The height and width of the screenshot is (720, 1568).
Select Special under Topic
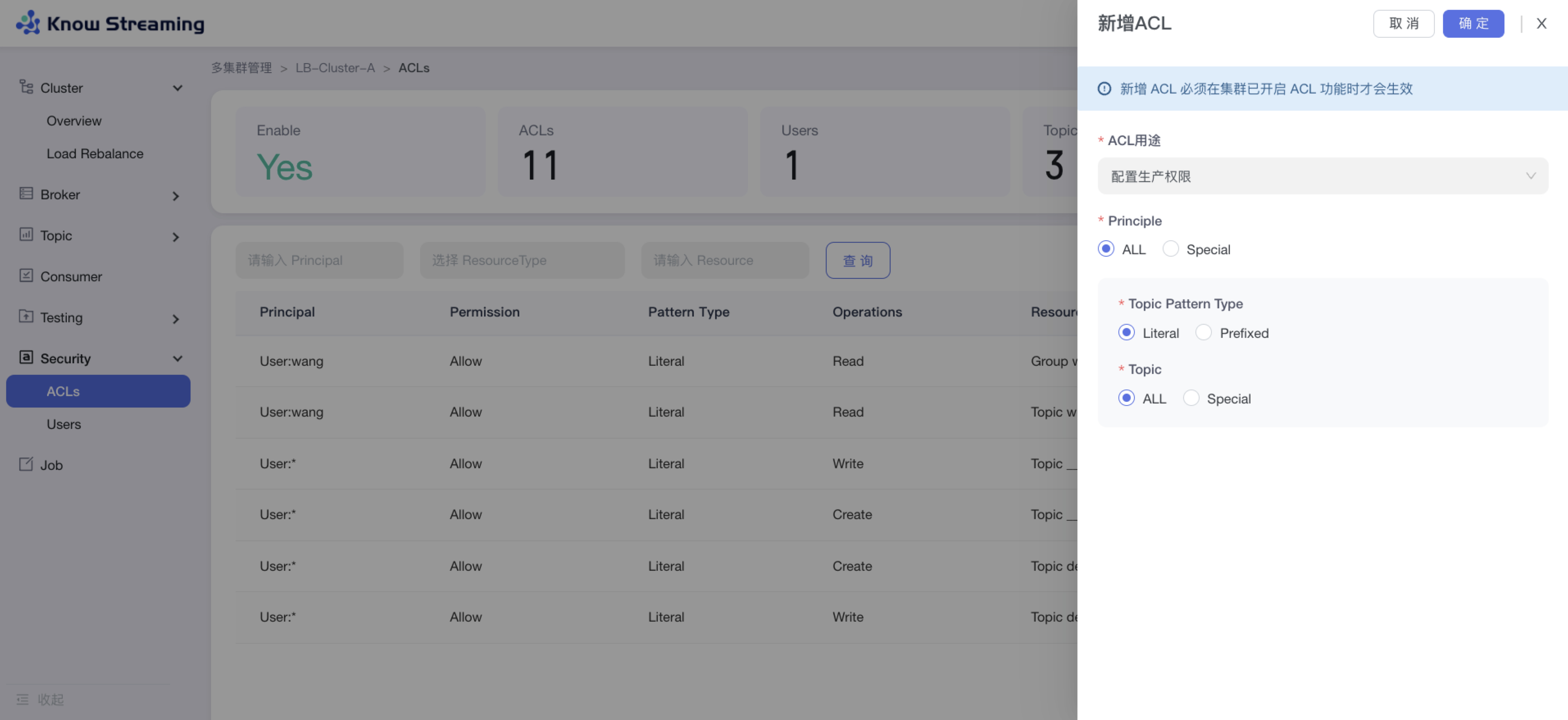pos(1191,399)
